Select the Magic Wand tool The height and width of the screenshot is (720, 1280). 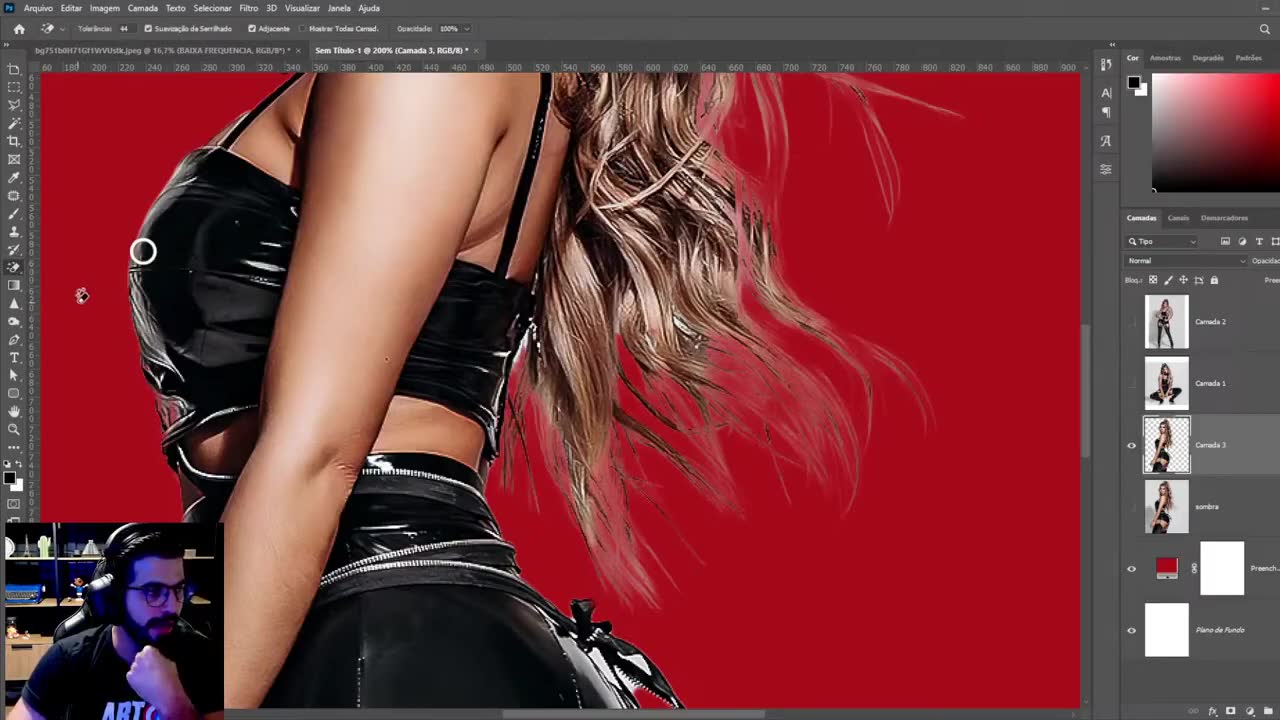coord(14,123)
